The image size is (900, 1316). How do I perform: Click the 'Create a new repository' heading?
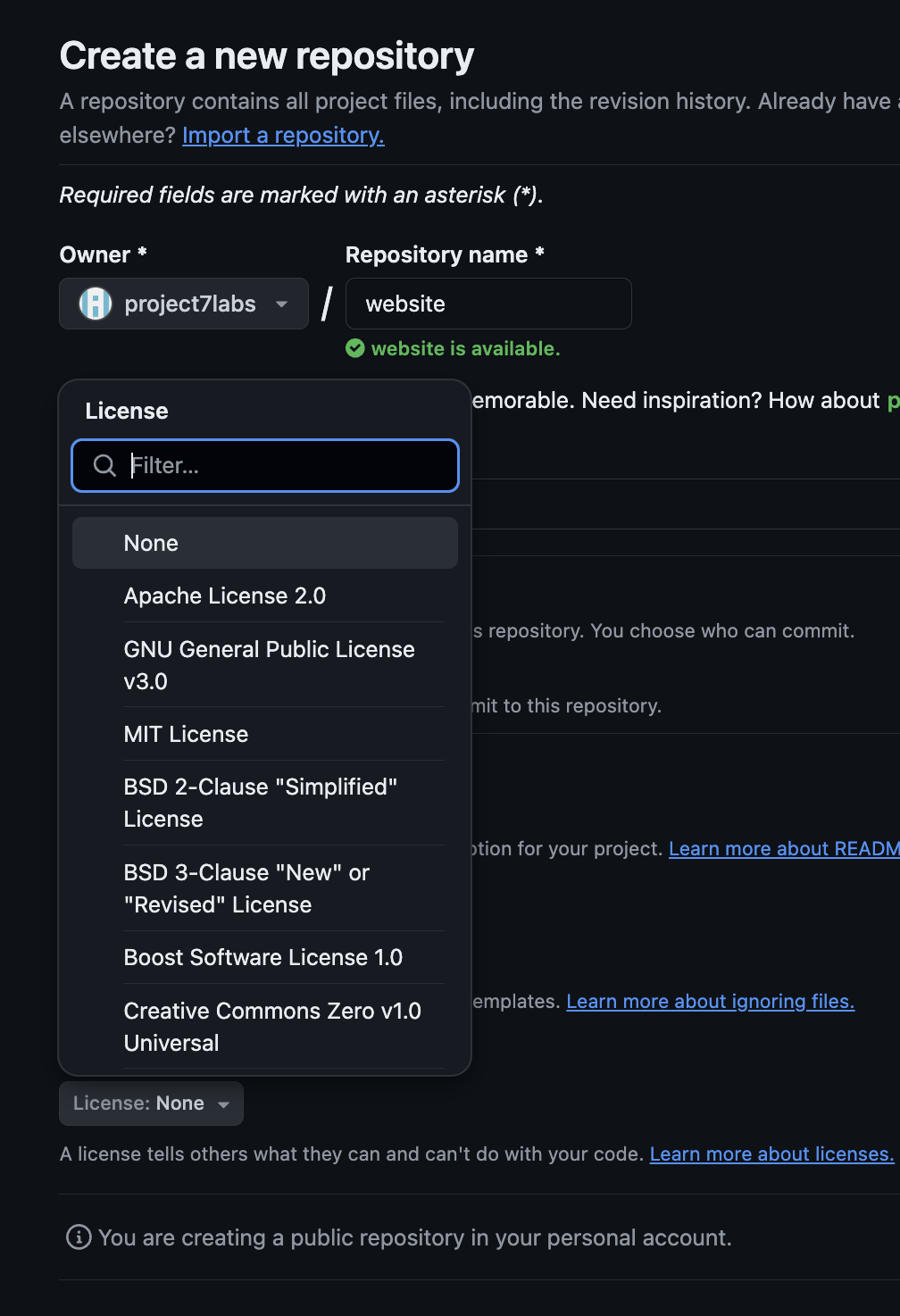pyautogui.click(x=267, y=55)
